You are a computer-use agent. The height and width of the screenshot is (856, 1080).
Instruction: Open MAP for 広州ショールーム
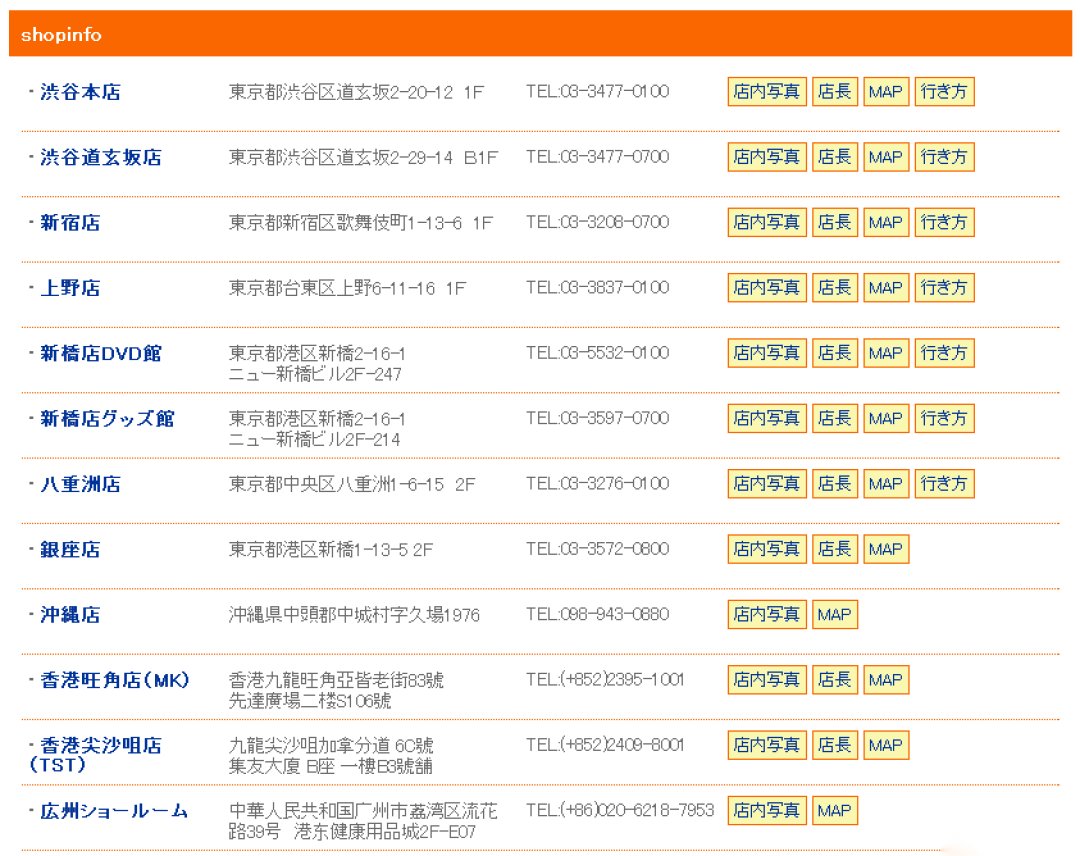[x=835, y=811]
